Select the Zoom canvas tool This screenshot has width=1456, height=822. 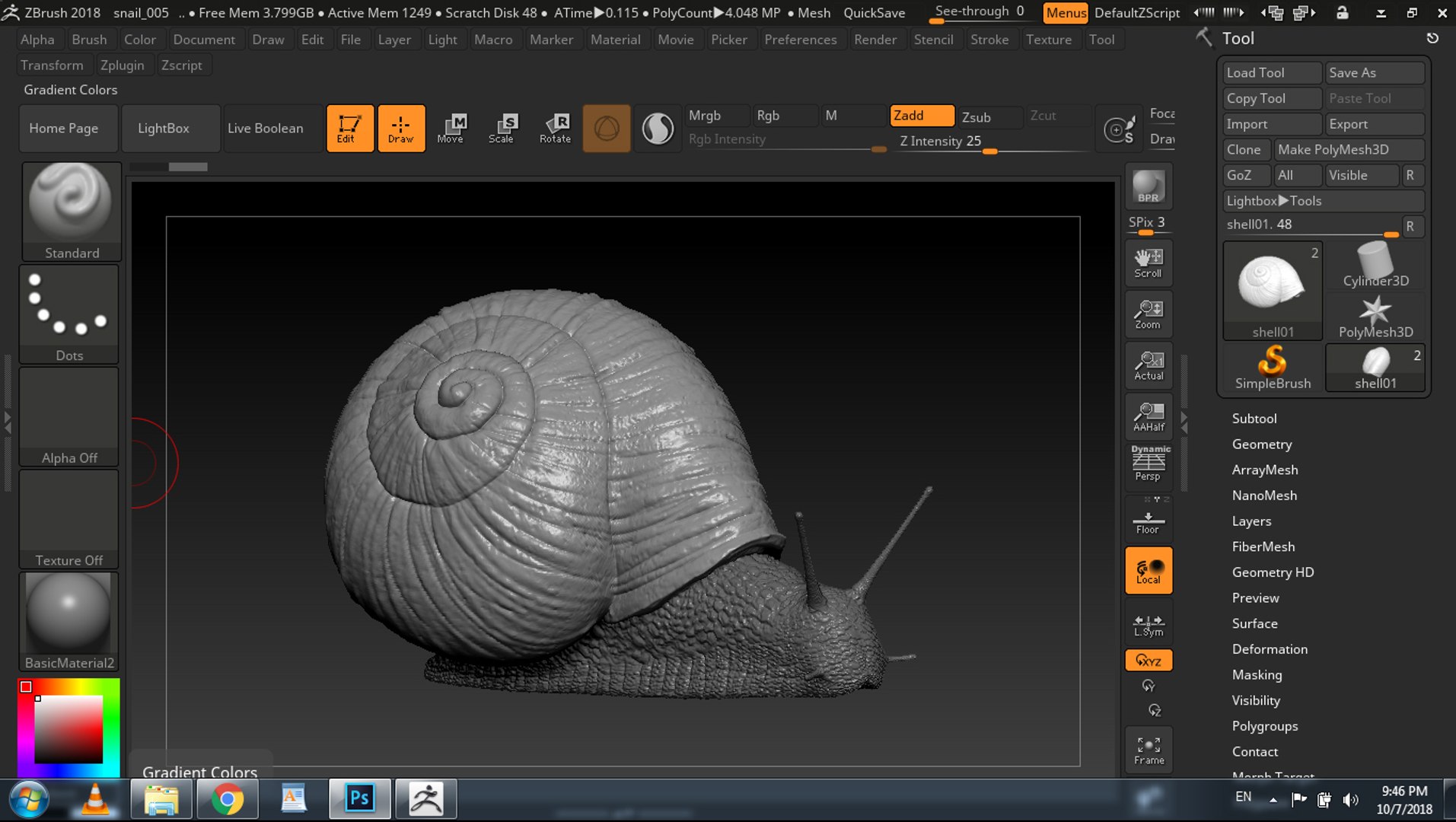[x=1149, y=314]
